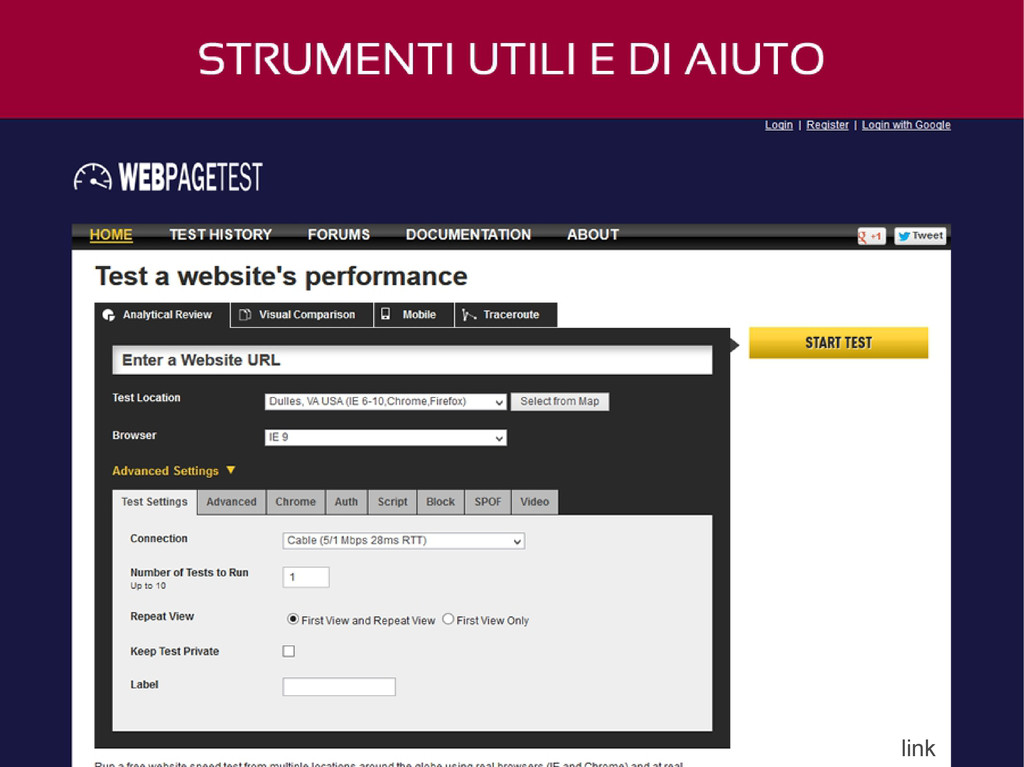Open DOCUMENTATION navigation item

[468, 235]
